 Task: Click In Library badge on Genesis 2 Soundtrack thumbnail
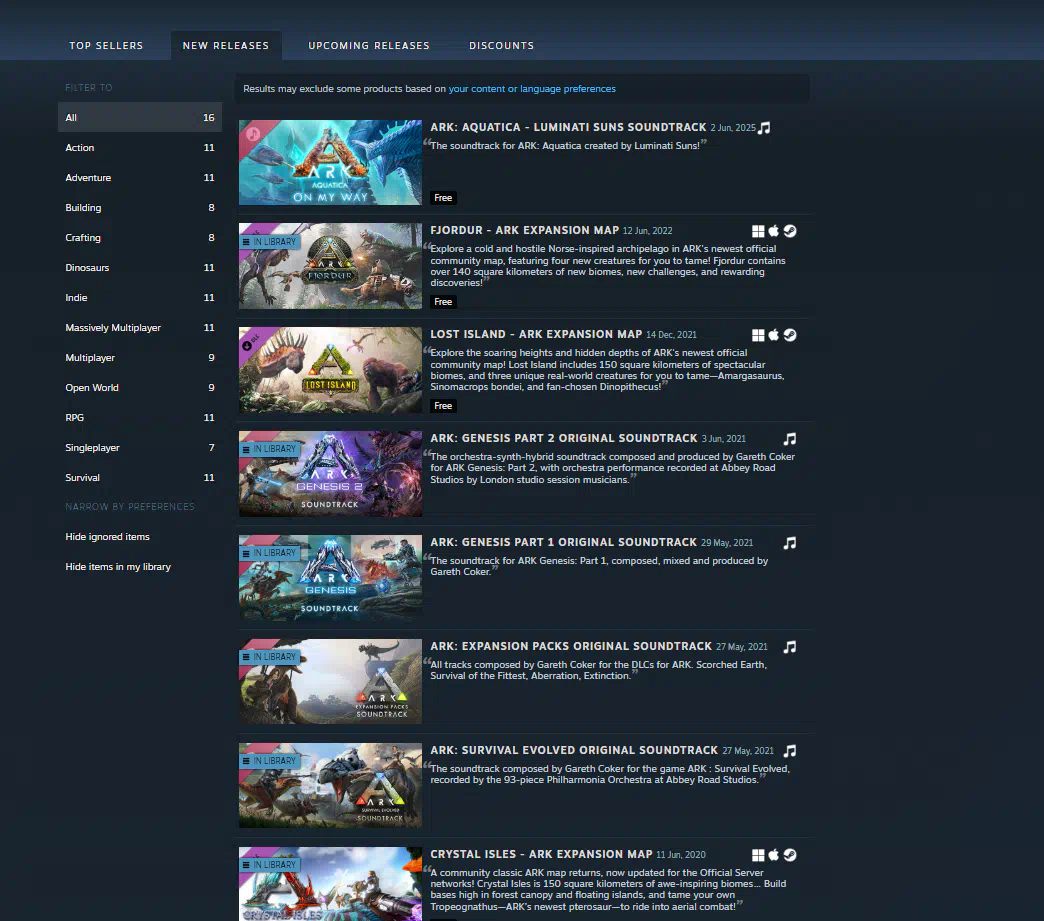pyautogui.click(x=270, y=449)
